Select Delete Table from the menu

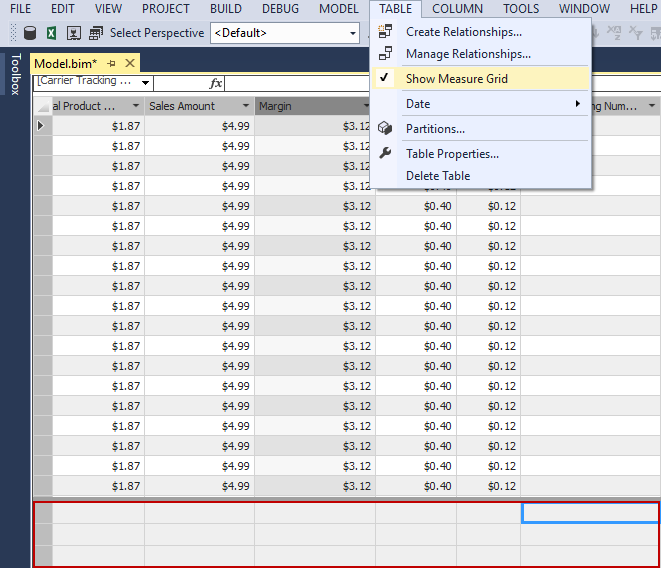(x=437, y=176)
